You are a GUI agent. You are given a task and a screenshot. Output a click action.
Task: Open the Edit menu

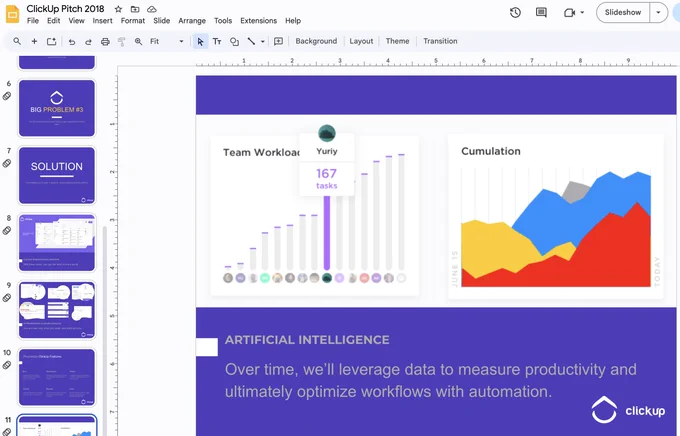[54, 21]
